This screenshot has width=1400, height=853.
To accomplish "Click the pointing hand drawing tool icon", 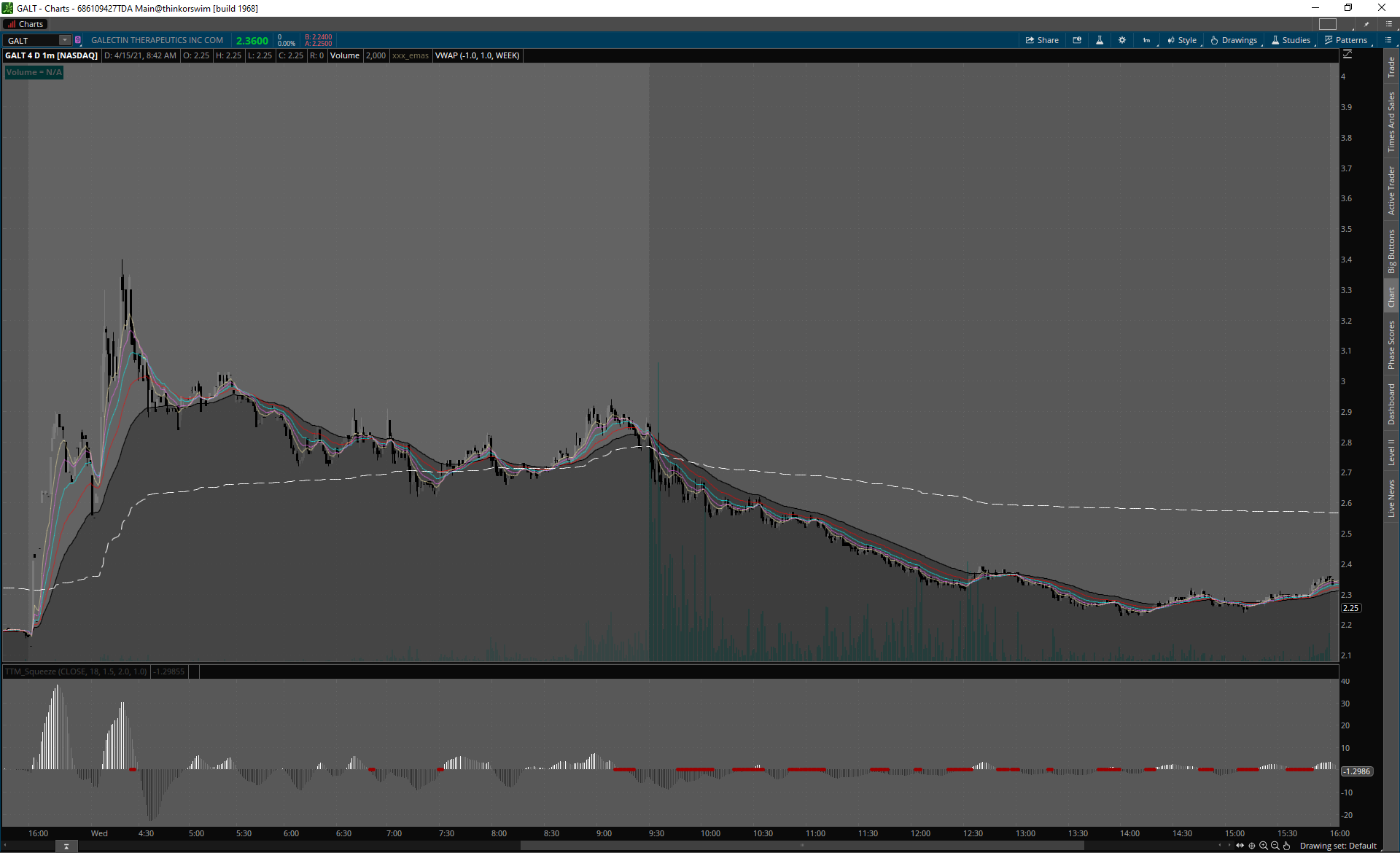I will [1287, 846].
